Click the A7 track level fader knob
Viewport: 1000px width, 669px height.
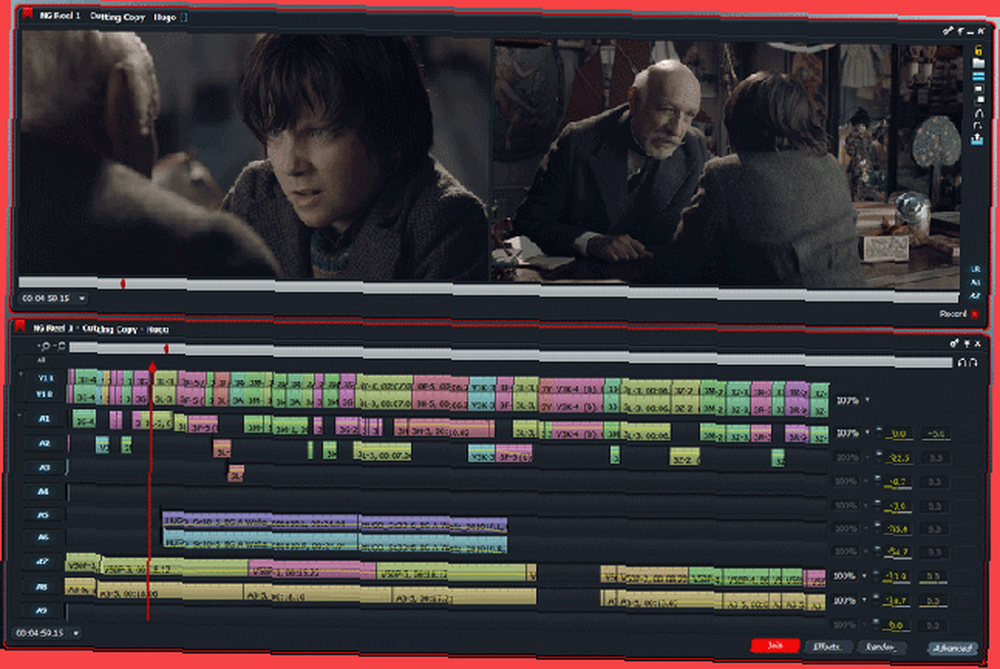coord(877,574)
